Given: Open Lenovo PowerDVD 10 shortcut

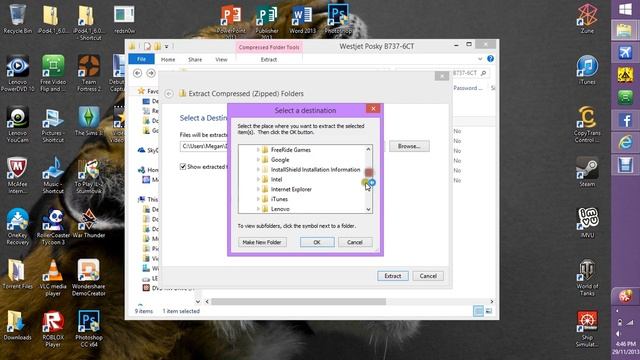Looking at the screenshot, I should 17,73.
